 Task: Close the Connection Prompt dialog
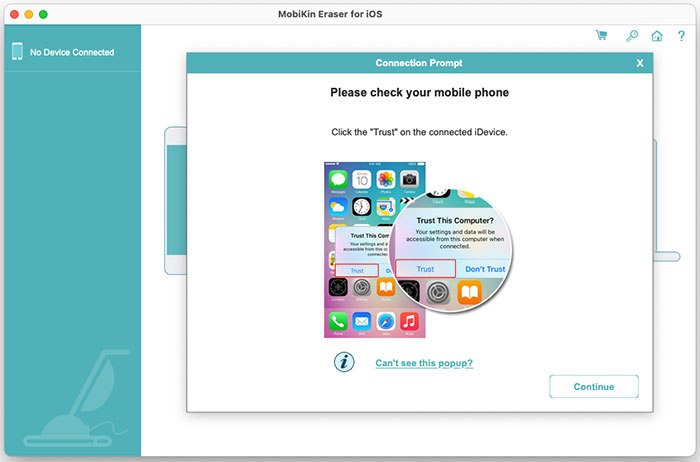point(640,63)
